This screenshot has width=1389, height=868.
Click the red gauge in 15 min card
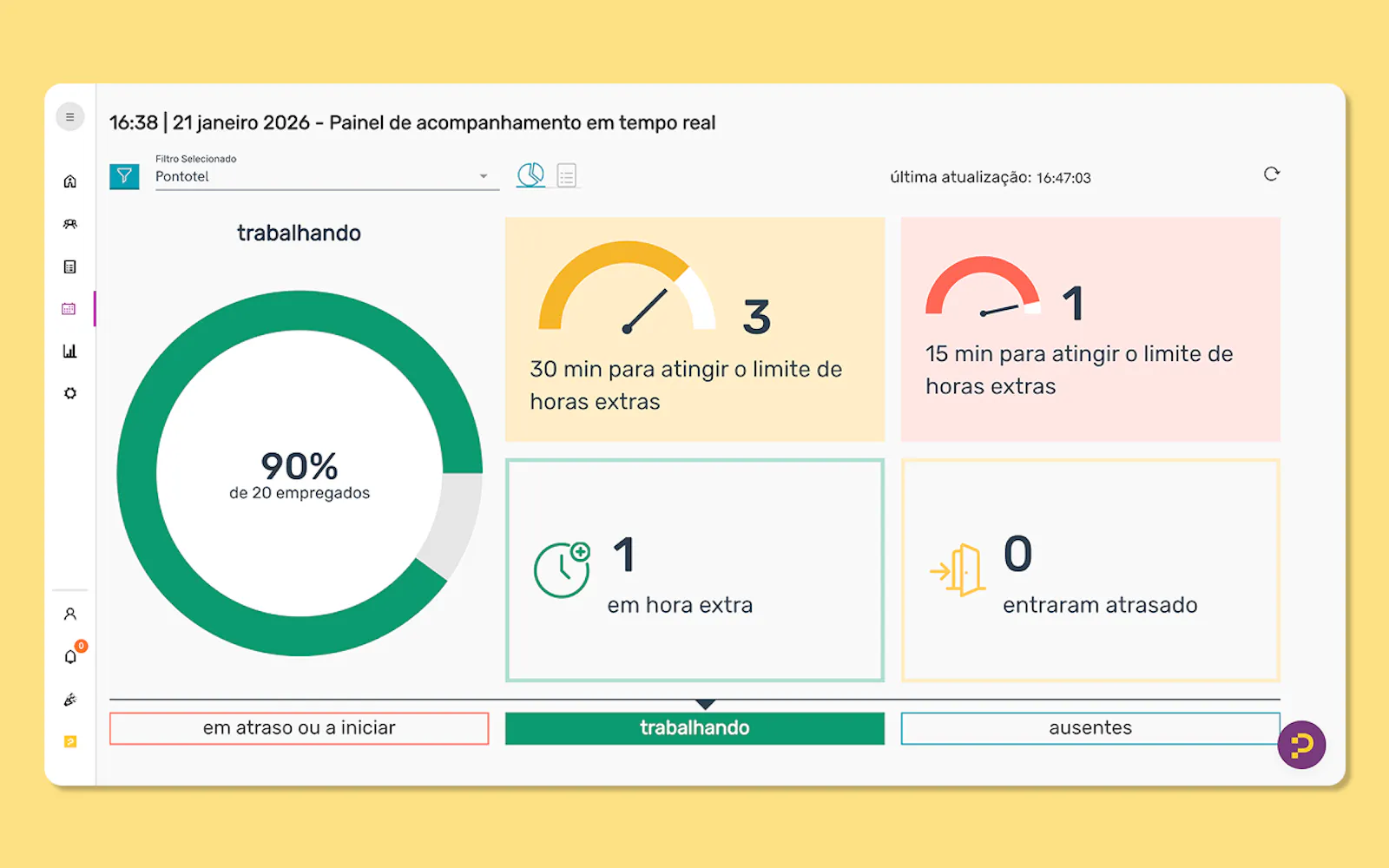tap(983, 287)
